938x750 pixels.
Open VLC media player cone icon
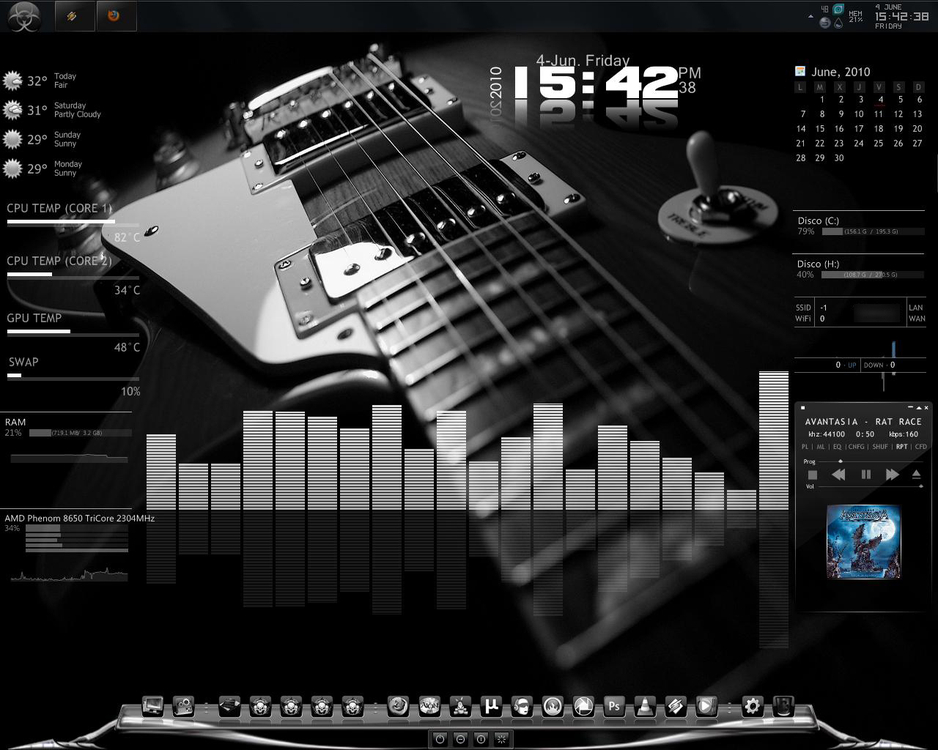click(645, 706)
